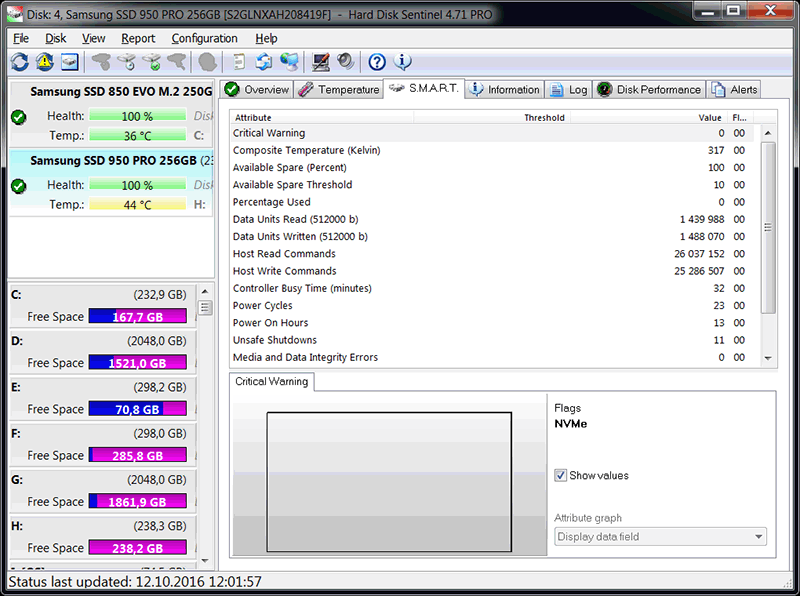Click the C: drive 167,7 GB free bar

pyautogui.click(x=138, y=316)
